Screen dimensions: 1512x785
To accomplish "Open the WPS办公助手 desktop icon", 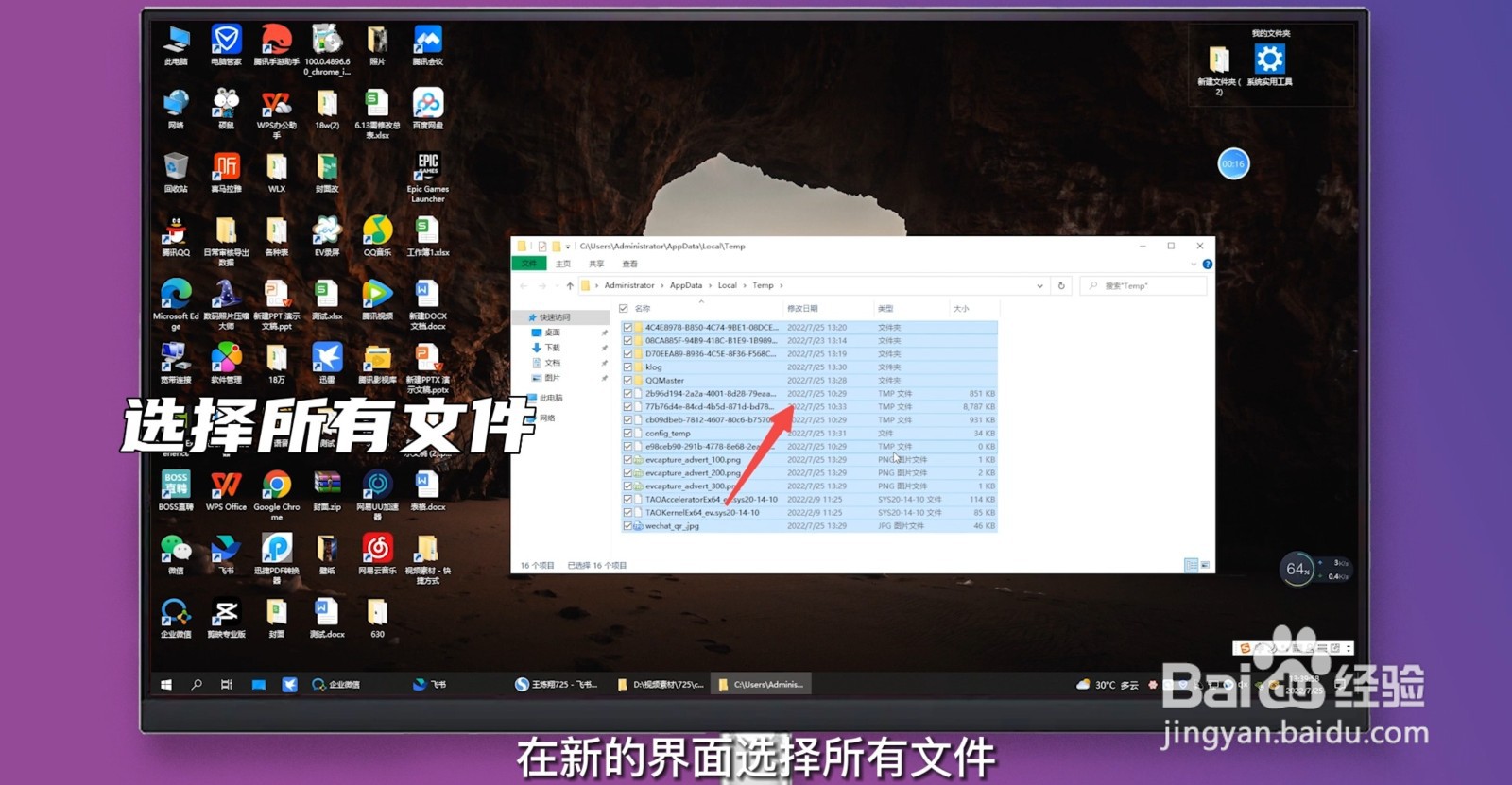I will click(276, 111).
